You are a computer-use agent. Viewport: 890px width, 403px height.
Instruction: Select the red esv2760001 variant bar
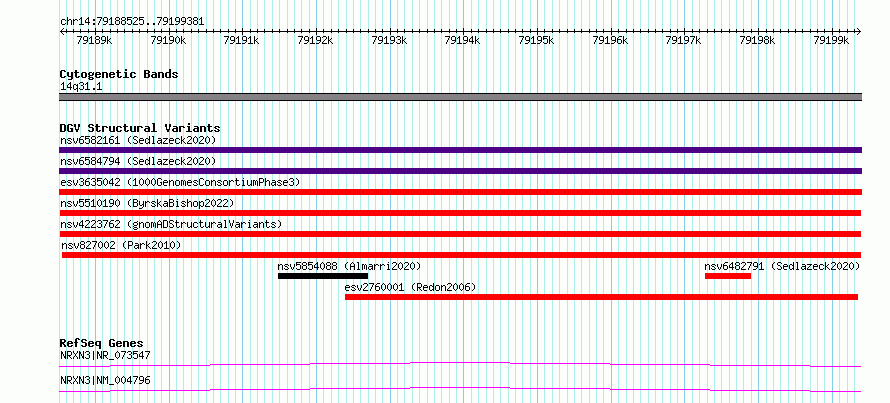[601, 297]
